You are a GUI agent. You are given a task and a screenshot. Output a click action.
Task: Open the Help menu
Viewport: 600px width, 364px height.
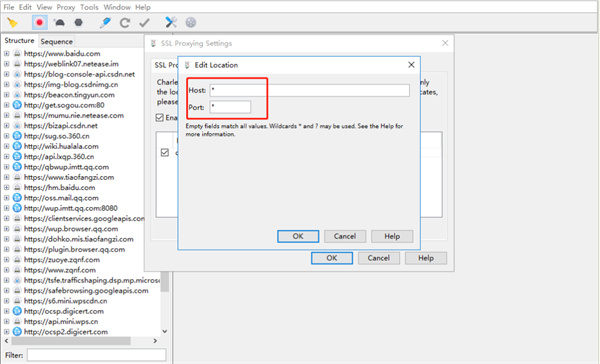point(143,7)
